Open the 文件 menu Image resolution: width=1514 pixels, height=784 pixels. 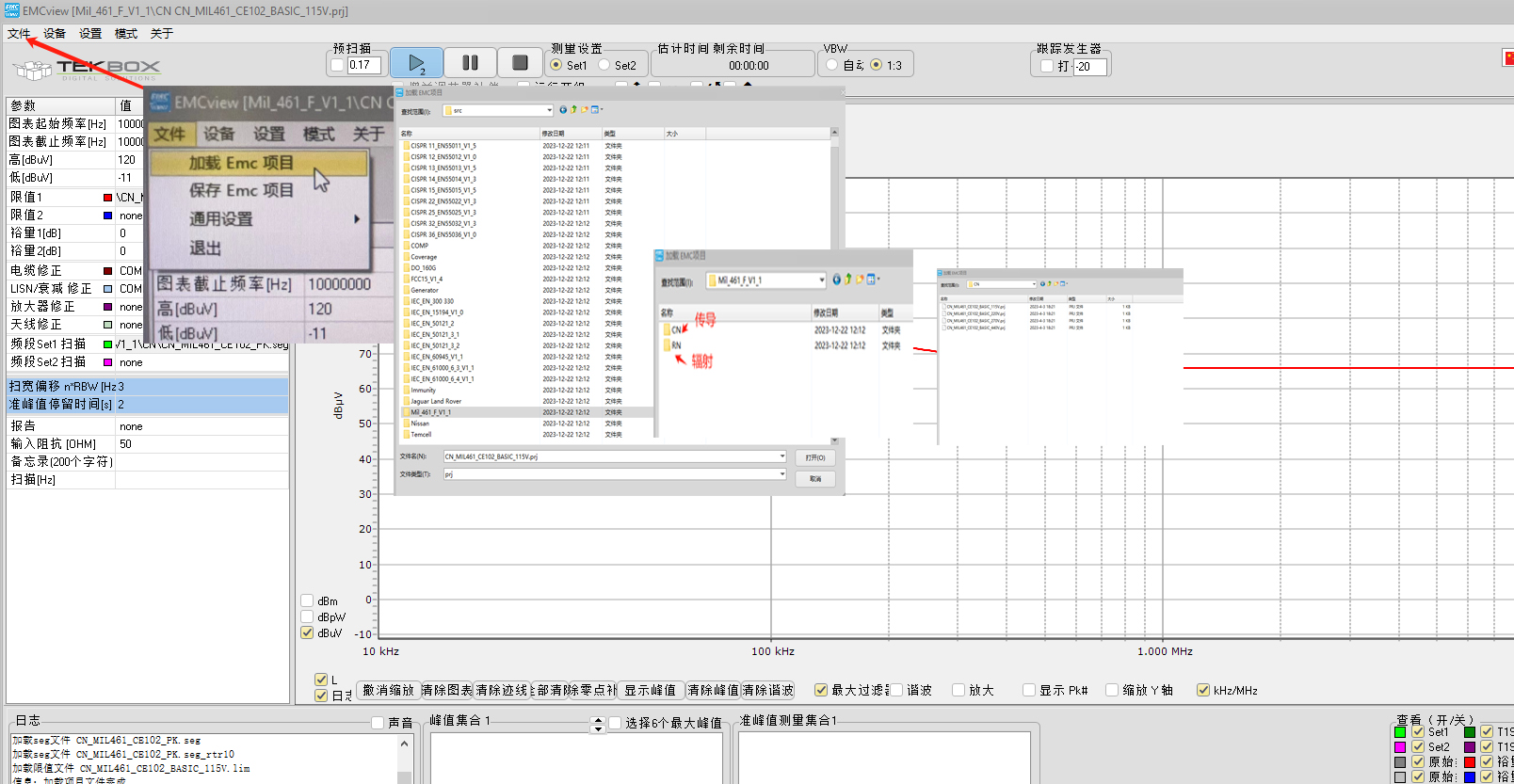pos(19,33)
